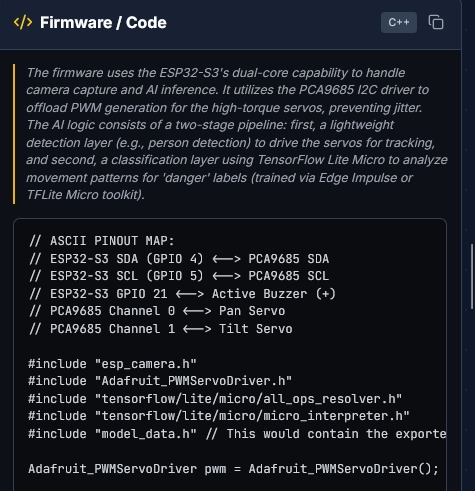The width and height of the screenshot is (475, 491).
Task: Click the esp_camera.h include line
Action: [112, 364]
